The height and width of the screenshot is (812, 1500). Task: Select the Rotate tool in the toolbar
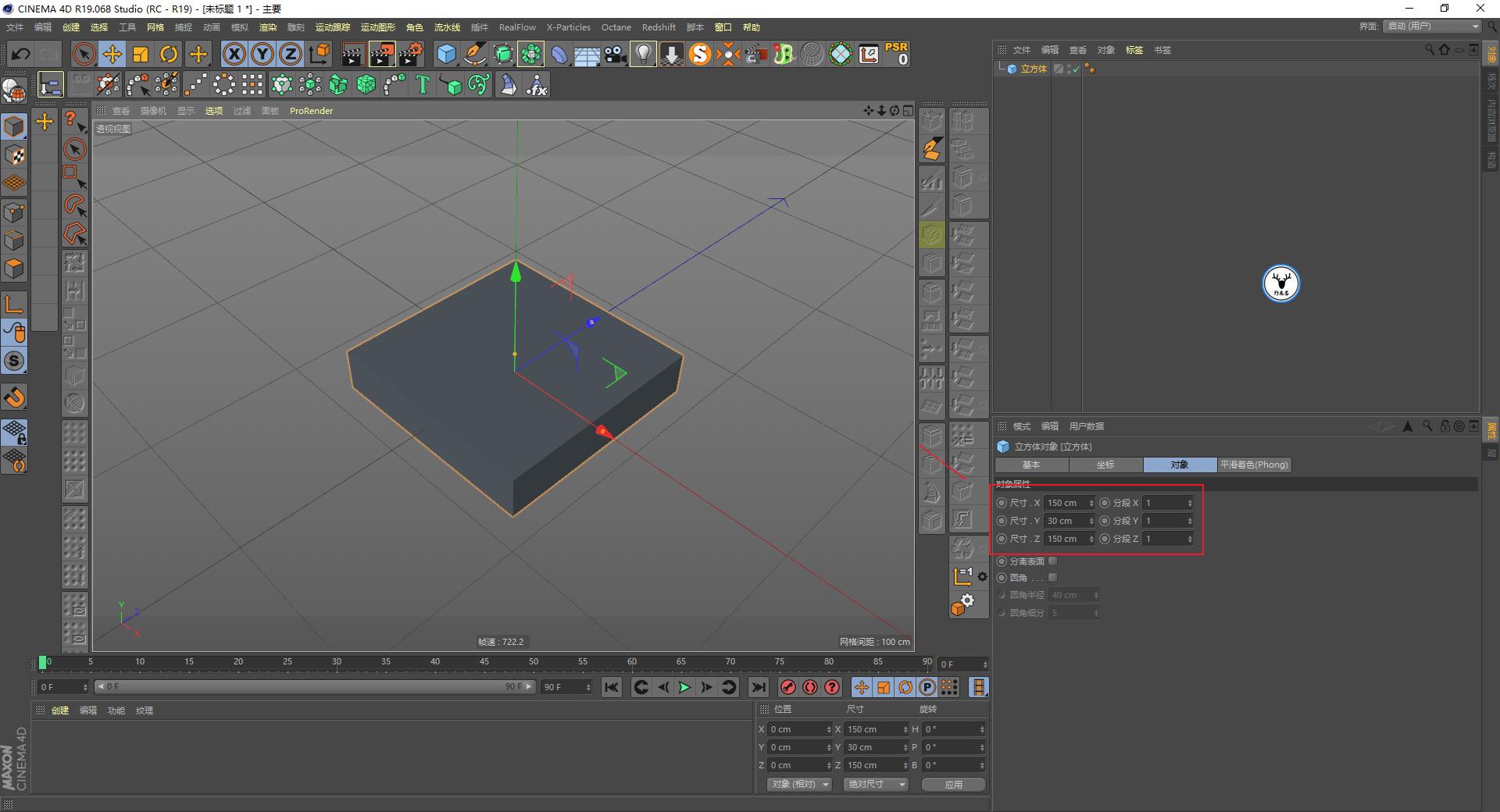point(170,54)
